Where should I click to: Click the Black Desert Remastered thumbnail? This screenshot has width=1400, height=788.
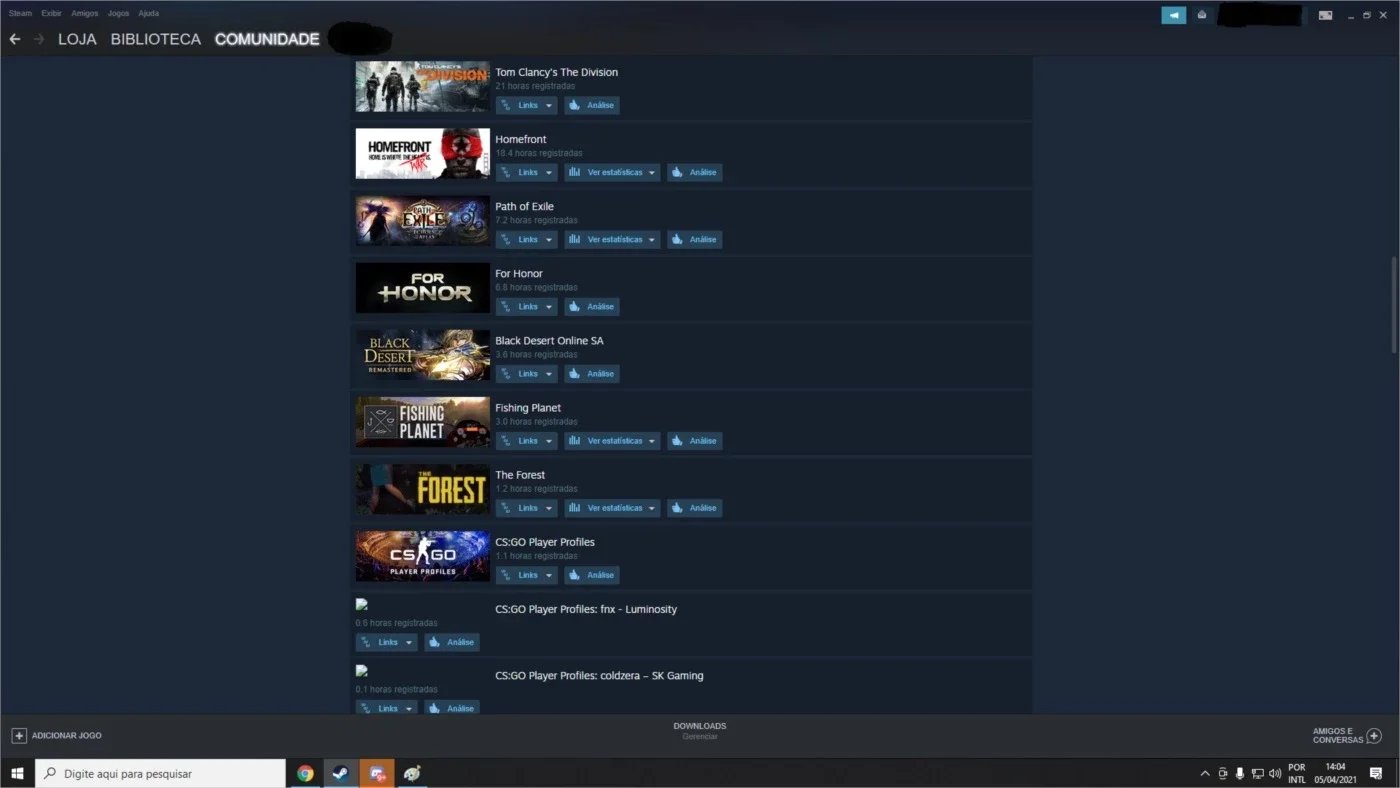423,355
